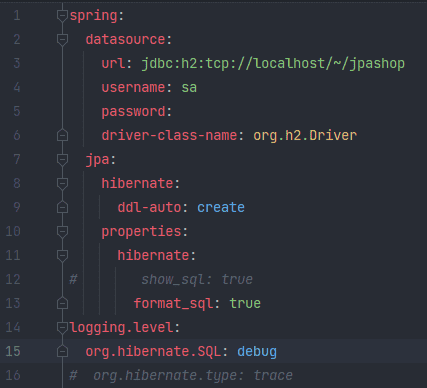
Task: Click the 'url' key
Action: [x=113, y=63]
